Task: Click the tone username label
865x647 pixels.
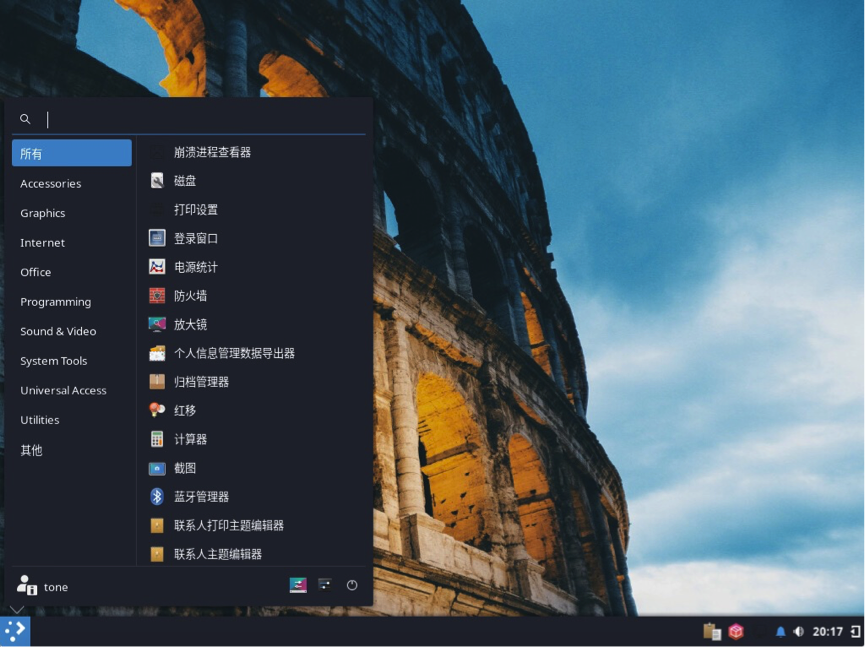Action: 56,587
